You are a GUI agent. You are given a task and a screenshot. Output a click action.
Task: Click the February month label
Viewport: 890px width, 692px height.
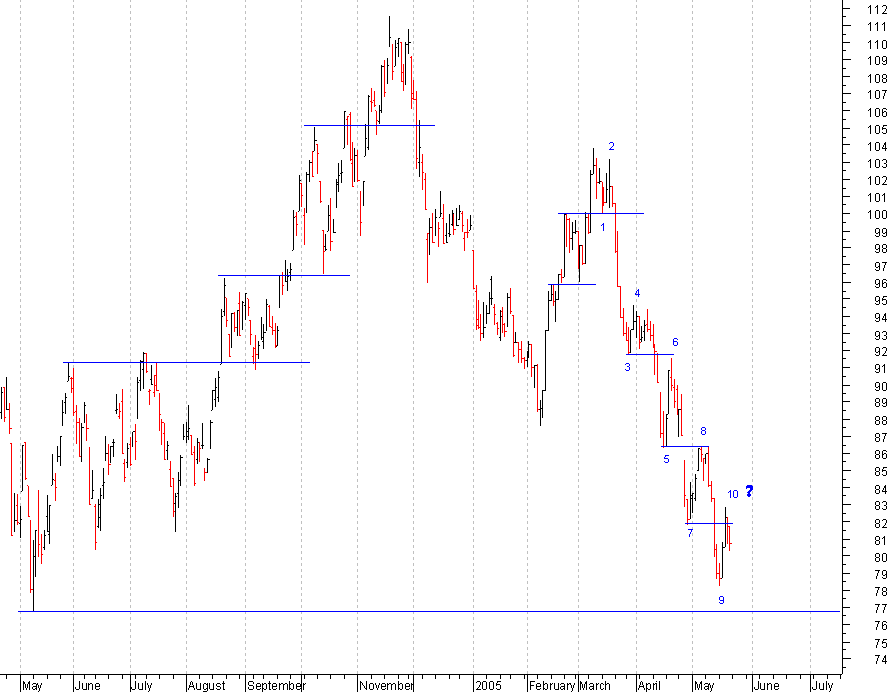[x=552, y=686]
